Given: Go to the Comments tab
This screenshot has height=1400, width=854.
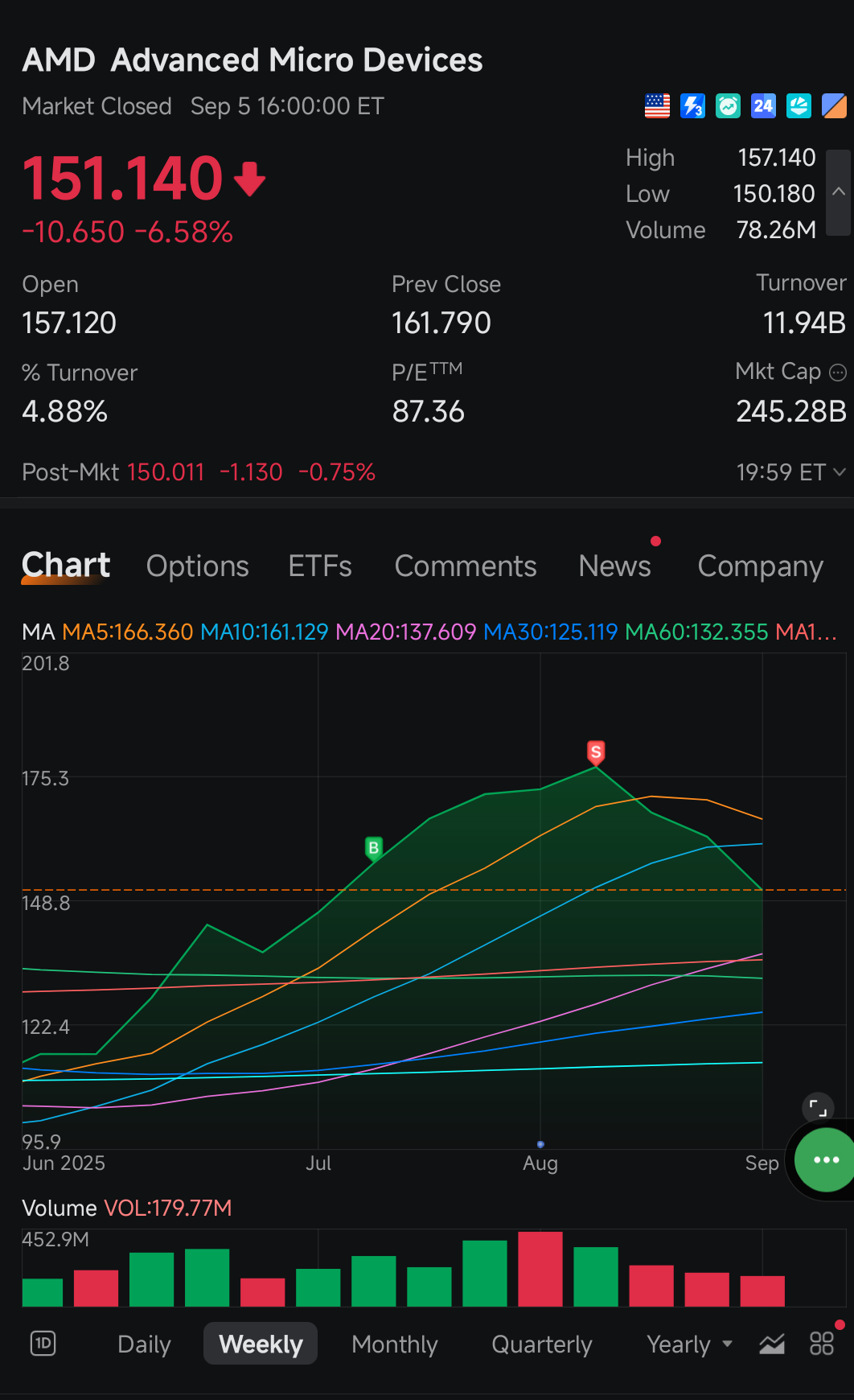Looking at the screenshot, I should (x=466, y=566).
